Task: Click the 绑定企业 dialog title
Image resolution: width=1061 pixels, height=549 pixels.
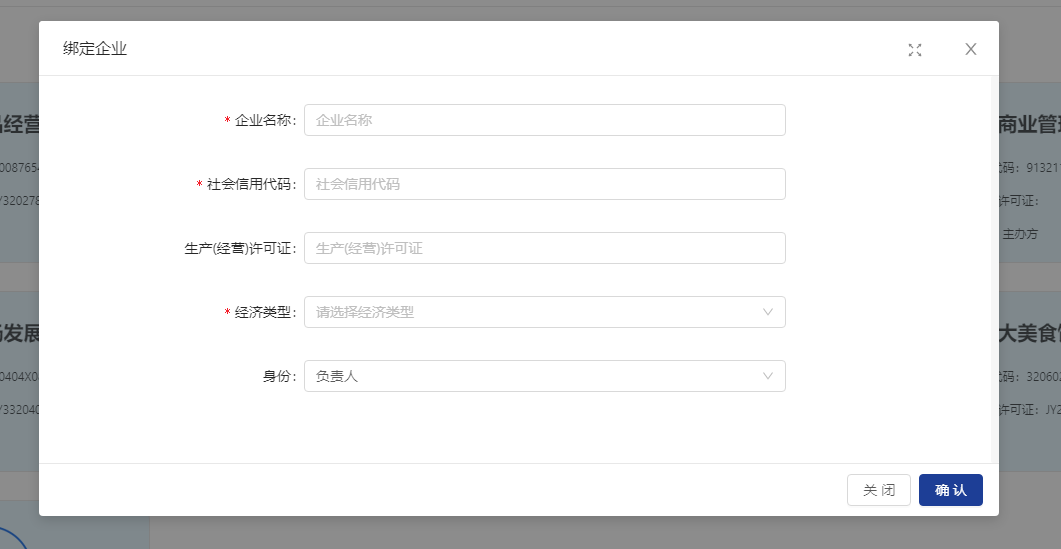Action: point(95,49)
